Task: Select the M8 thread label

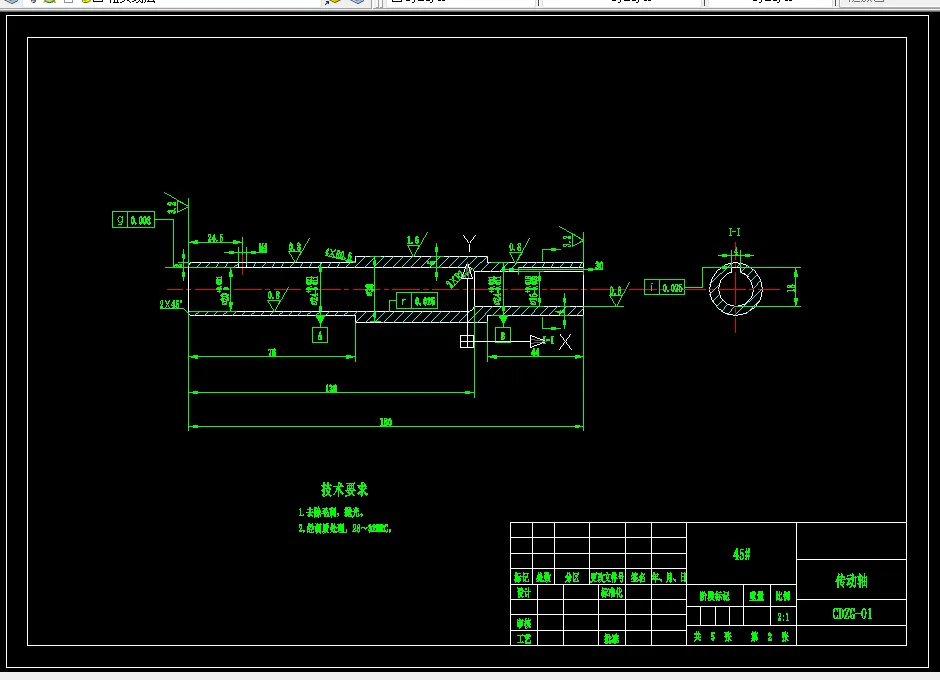Action: tap(263, 248)
